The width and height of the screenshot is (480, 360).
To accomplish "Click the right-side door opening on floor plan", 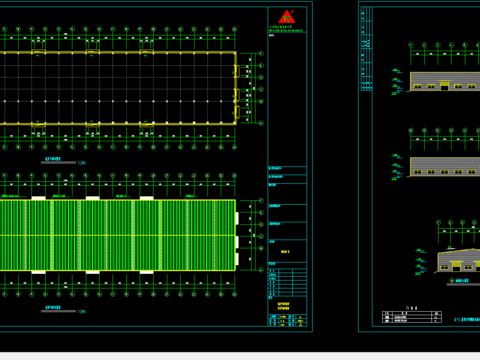I will click(x=237, y=71).
